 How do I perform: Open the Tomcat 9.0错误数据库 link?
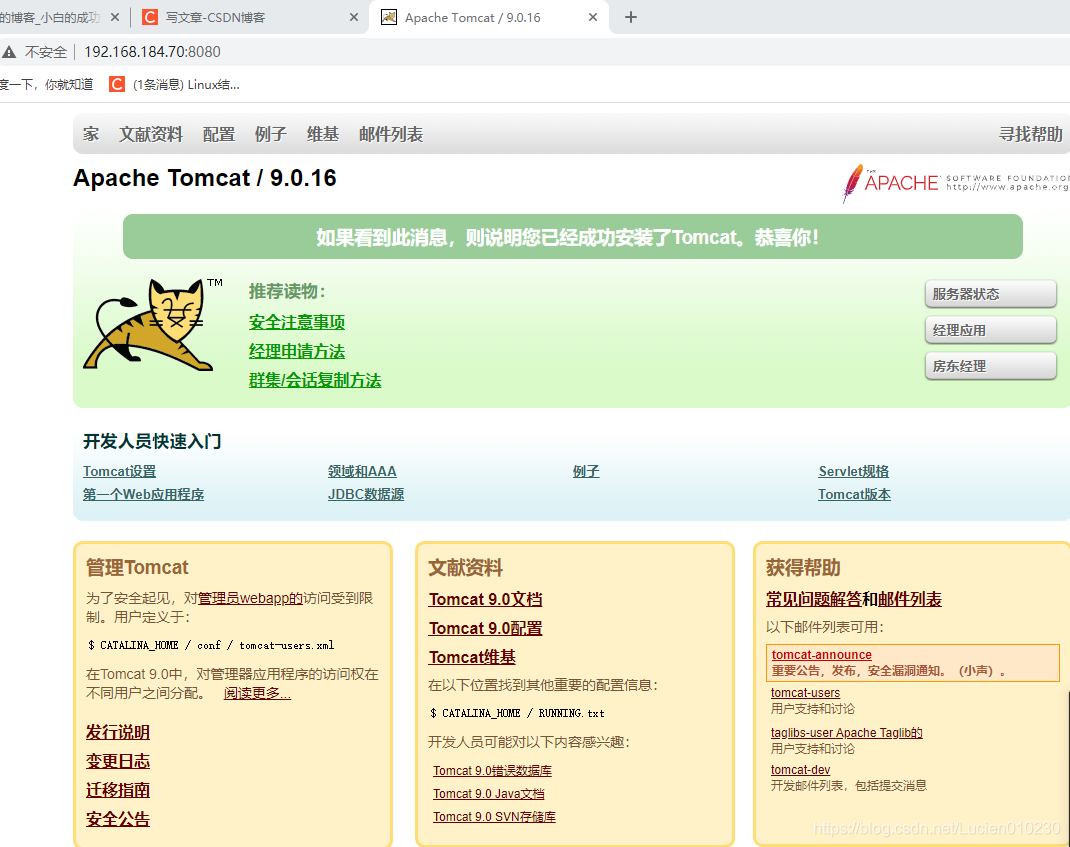click(x=492, y=771)
